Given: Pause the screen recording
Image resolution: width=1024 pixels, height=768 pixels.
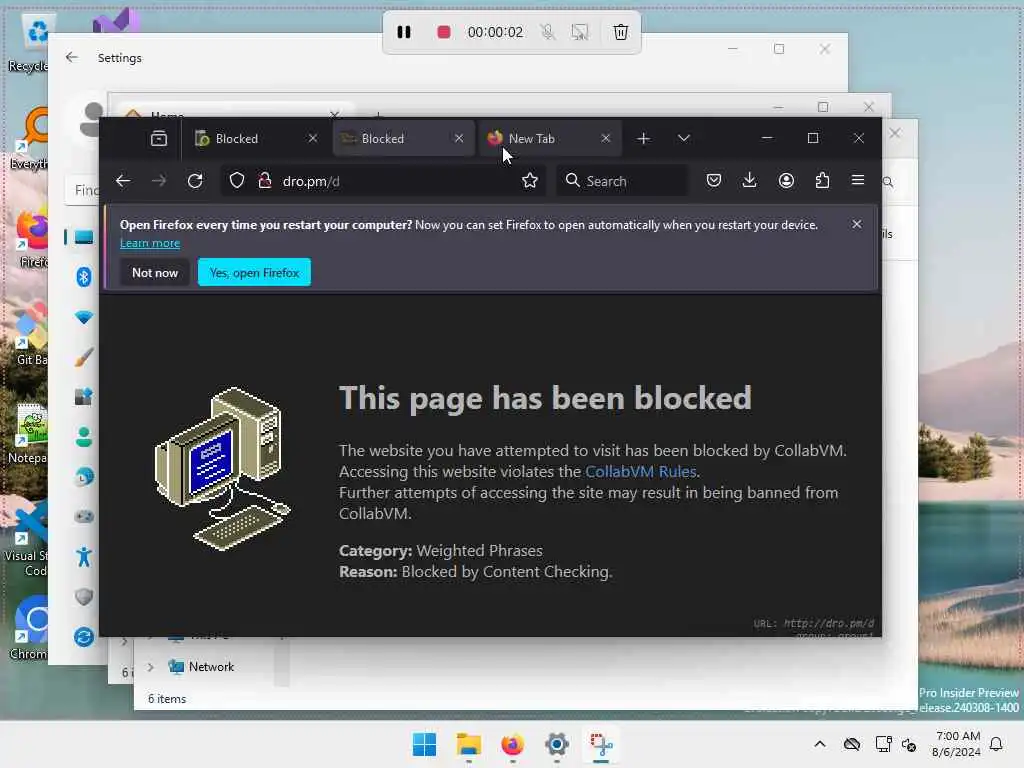Looking at the screenshot, I should pos(404,32).
